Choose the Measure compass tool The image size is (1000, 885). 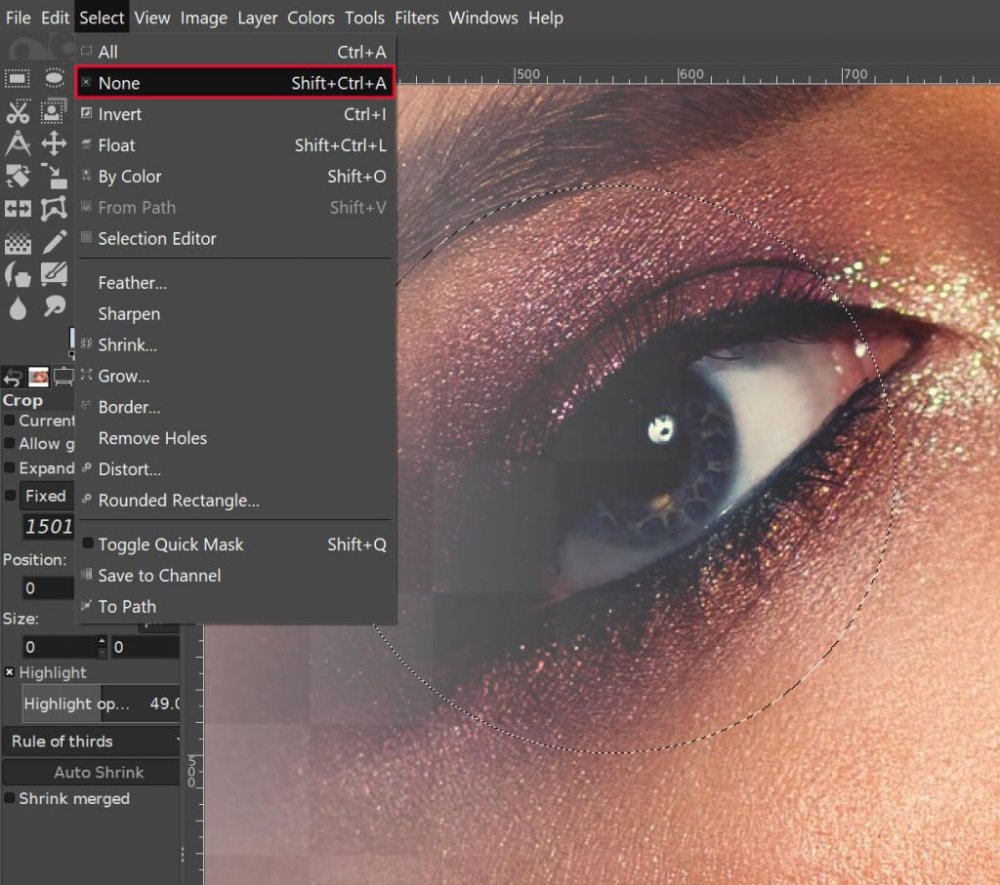coord(18,144)
